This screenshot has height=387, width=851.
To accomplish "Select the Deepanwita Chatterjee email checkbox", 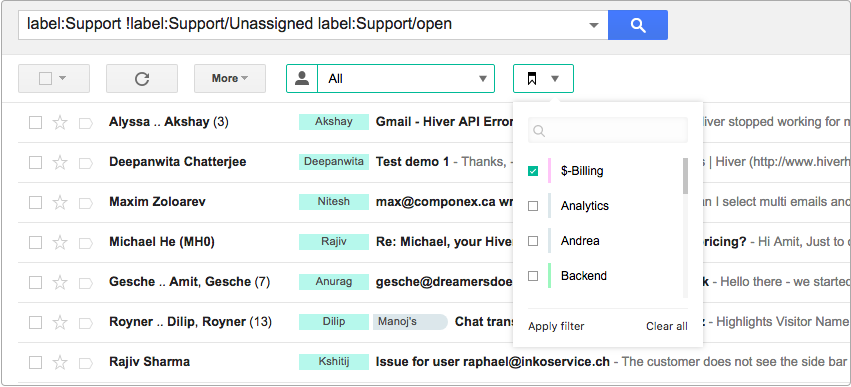I will pyautogui.click(x=35, y=162).
